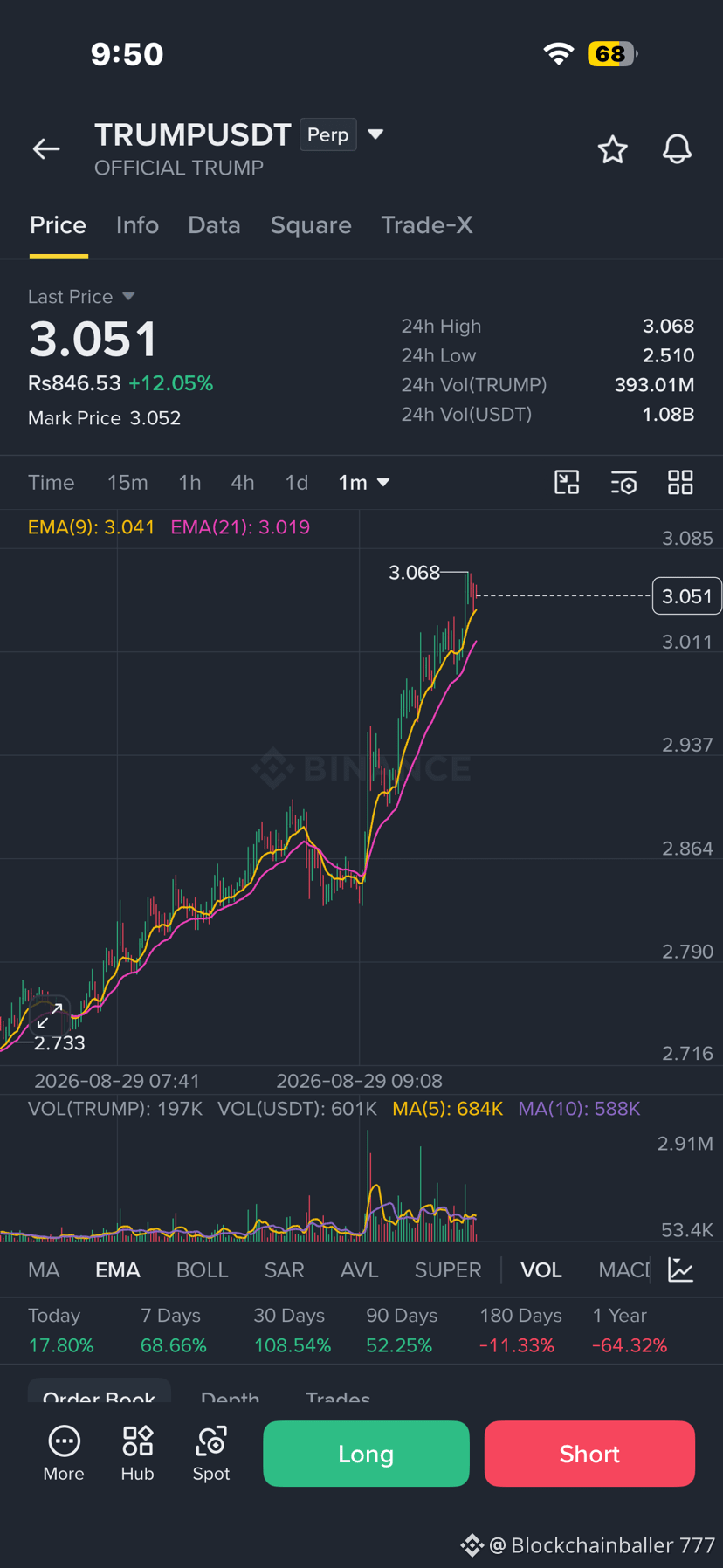Open price alert bell icon

tap(677, 149)
